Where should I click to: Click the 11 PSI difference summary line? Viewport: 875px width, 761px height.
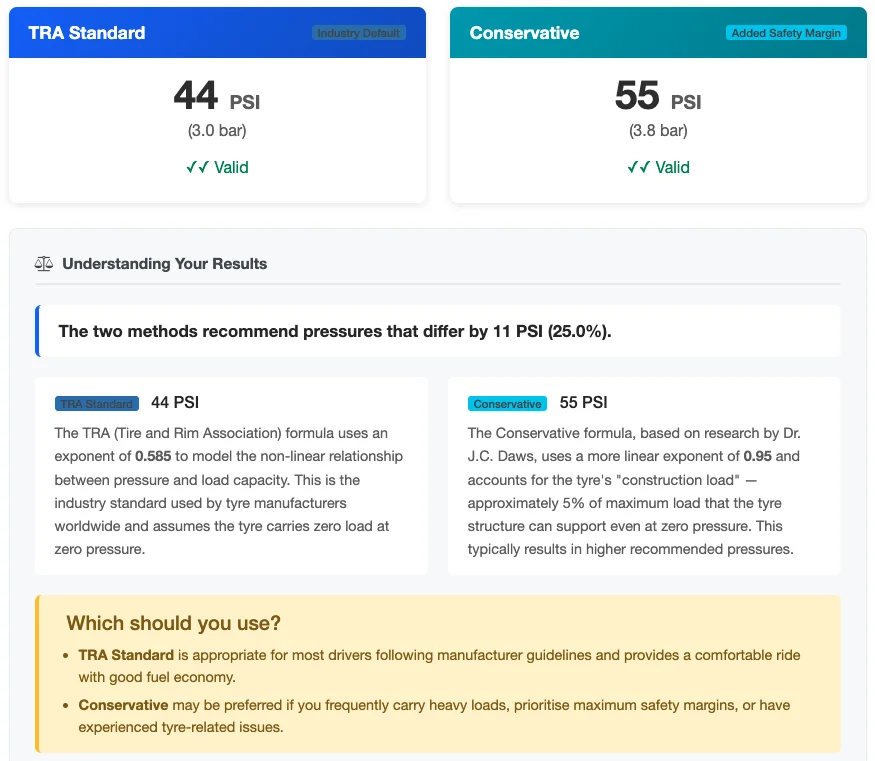(335, 331)
